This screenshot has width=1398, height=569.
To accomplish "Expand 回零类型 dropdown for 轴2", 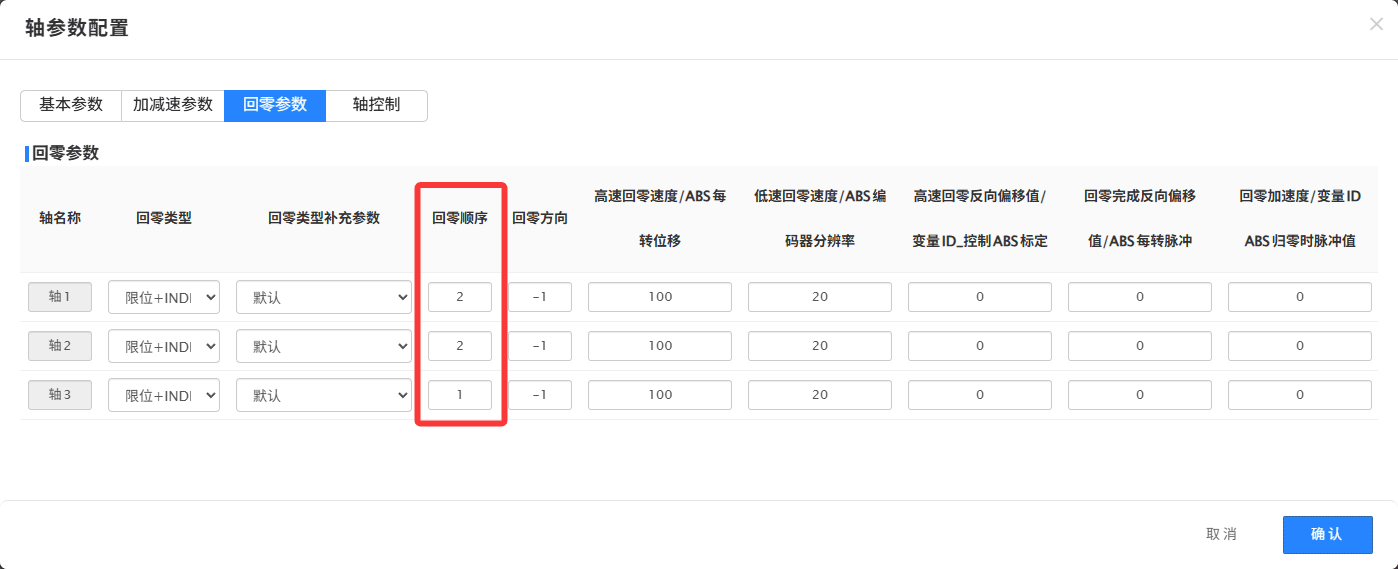I will coord(164,346).
